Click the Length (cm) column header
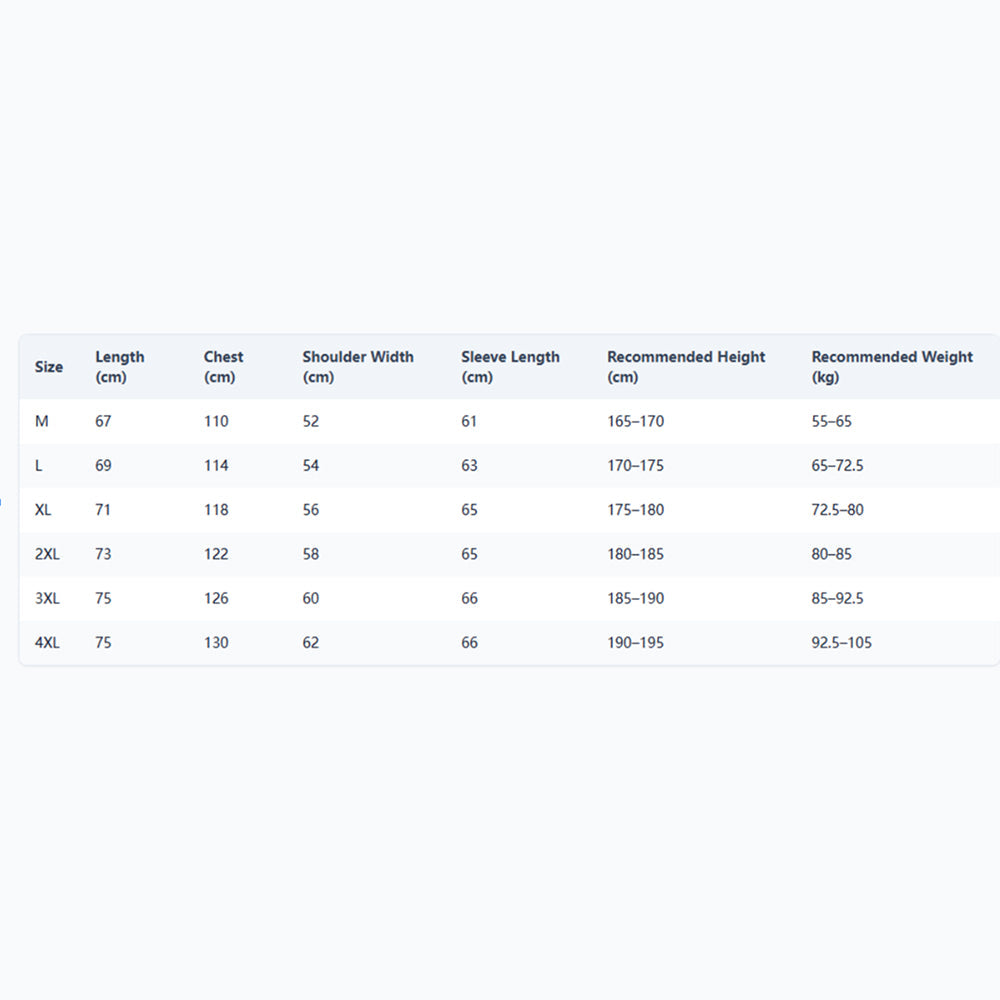 pyautogui.click(x=120, y=367)
